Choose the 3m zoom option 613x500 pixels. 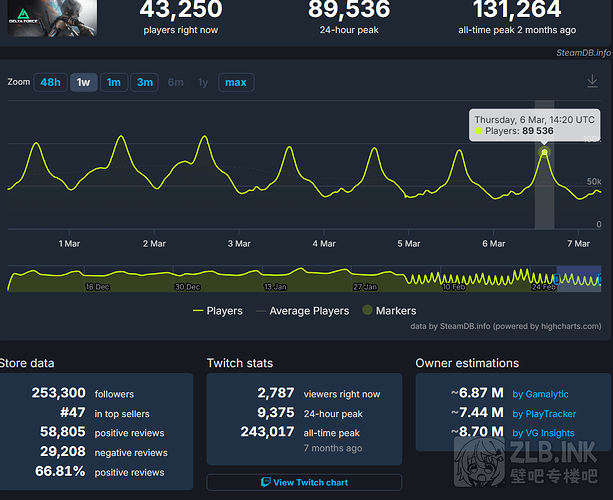click(x=145, y=82)
